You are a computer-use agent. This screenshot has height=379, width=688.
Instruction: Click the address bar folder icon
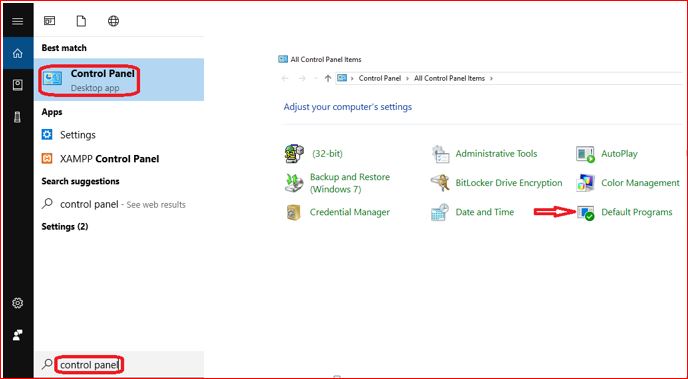342,78
